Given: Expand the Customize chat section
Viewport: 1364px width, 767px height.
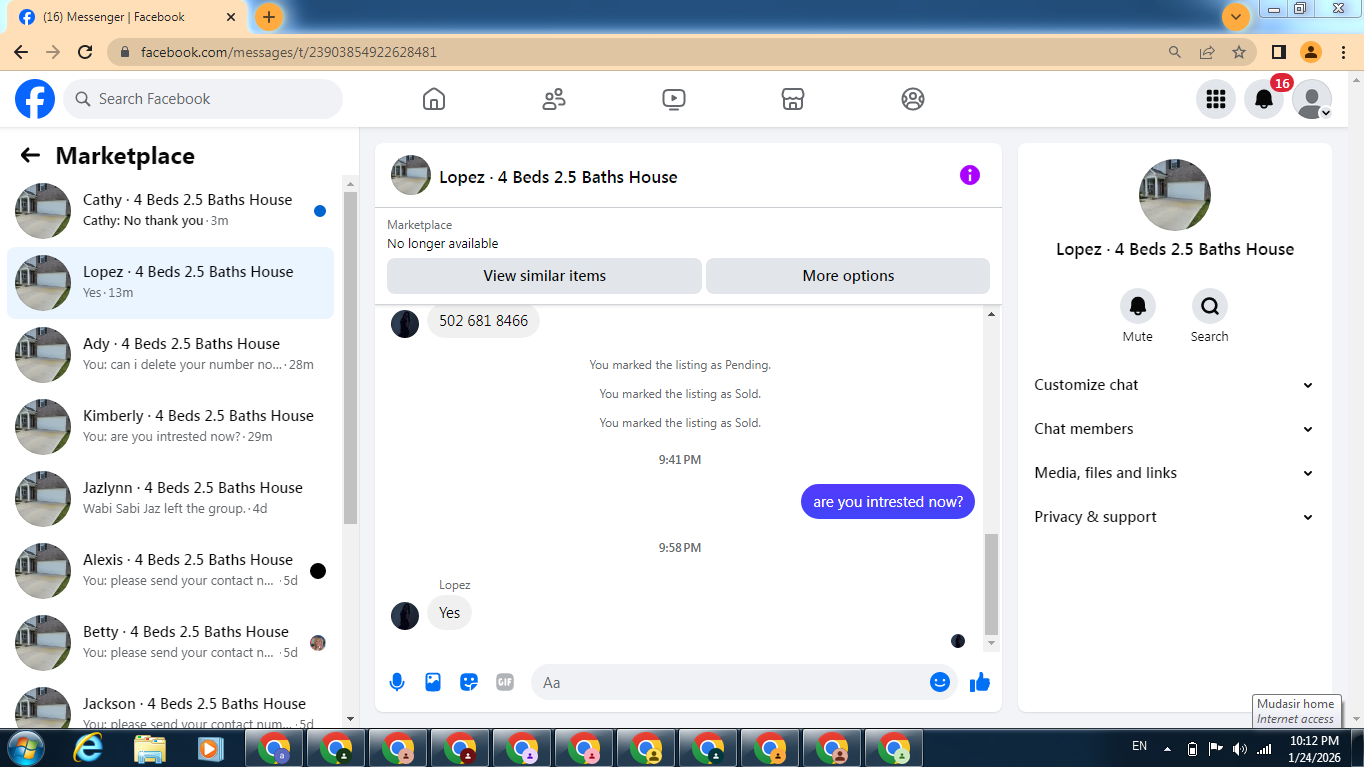Looking at the screenshot, I should pyautogui.click(x=1174, y=385).
